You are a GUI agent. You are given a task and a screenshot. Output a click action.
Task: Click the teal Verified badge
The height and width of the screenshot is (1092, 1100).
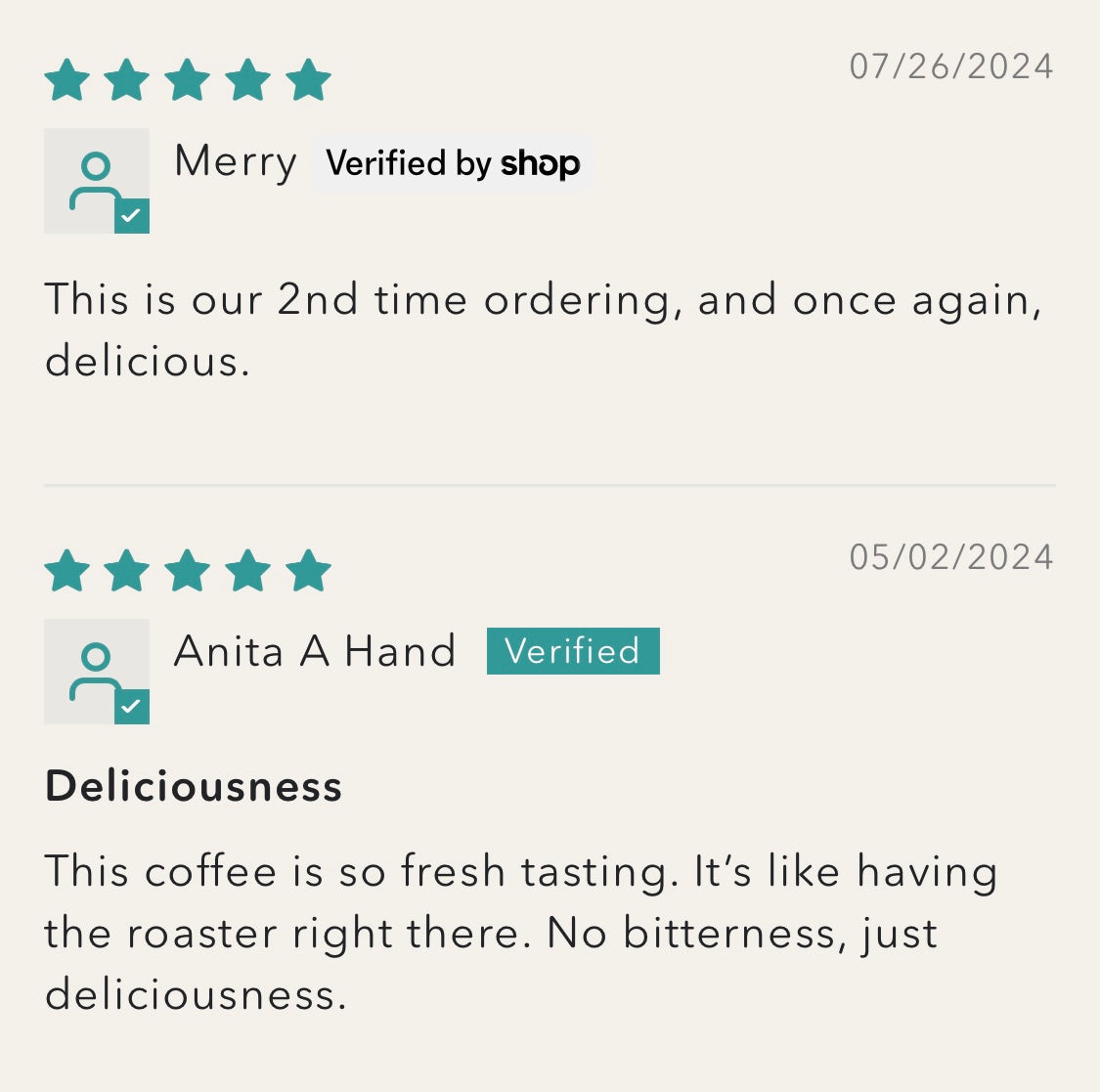[573, 651]
